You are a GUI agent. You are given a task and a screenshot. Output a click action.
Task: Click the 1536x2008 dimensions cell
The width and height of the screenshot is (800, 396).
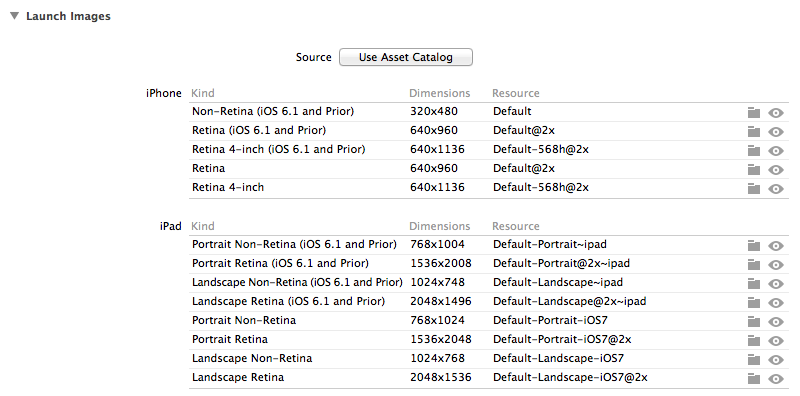pos(441,263)
